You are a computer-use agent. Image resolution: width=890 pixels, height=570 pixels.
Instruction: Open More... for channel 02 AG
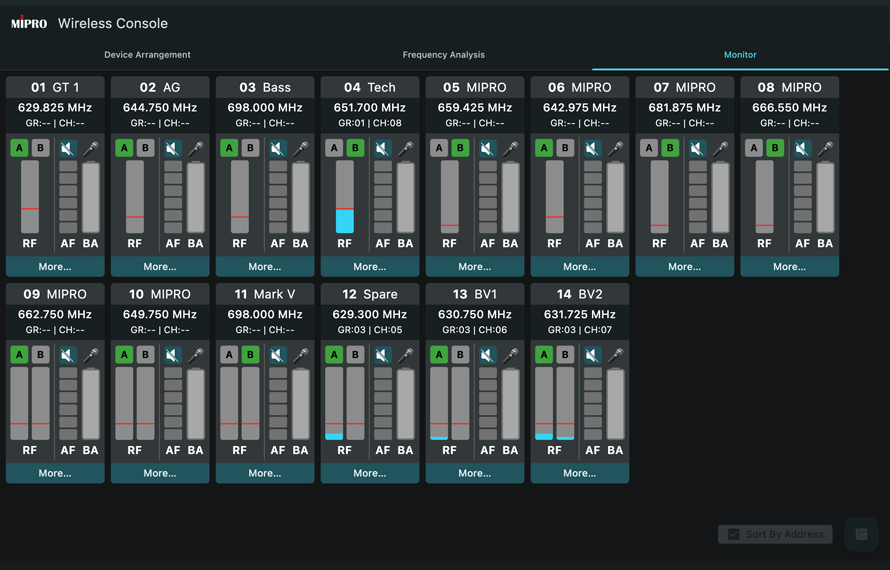(x=160, y=266)
